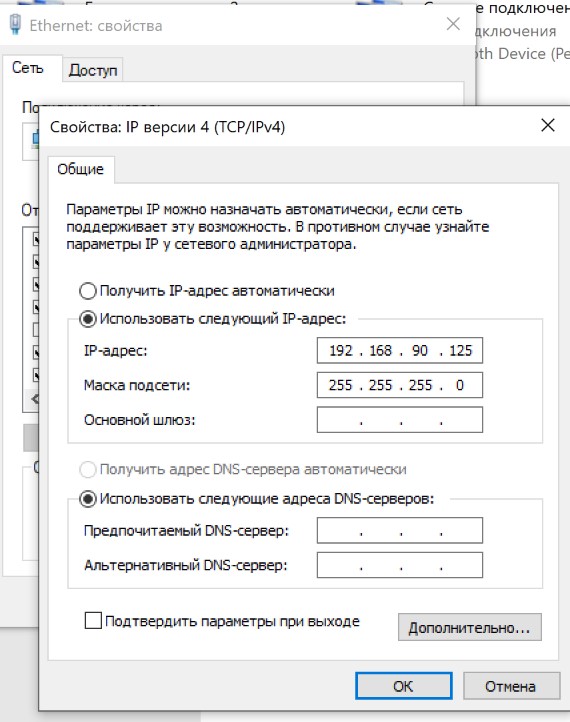Image resolution: width=570 pixels, height=722 pixels.
Task: Click the Основной шлюз input field
Action: coord(400,419)
